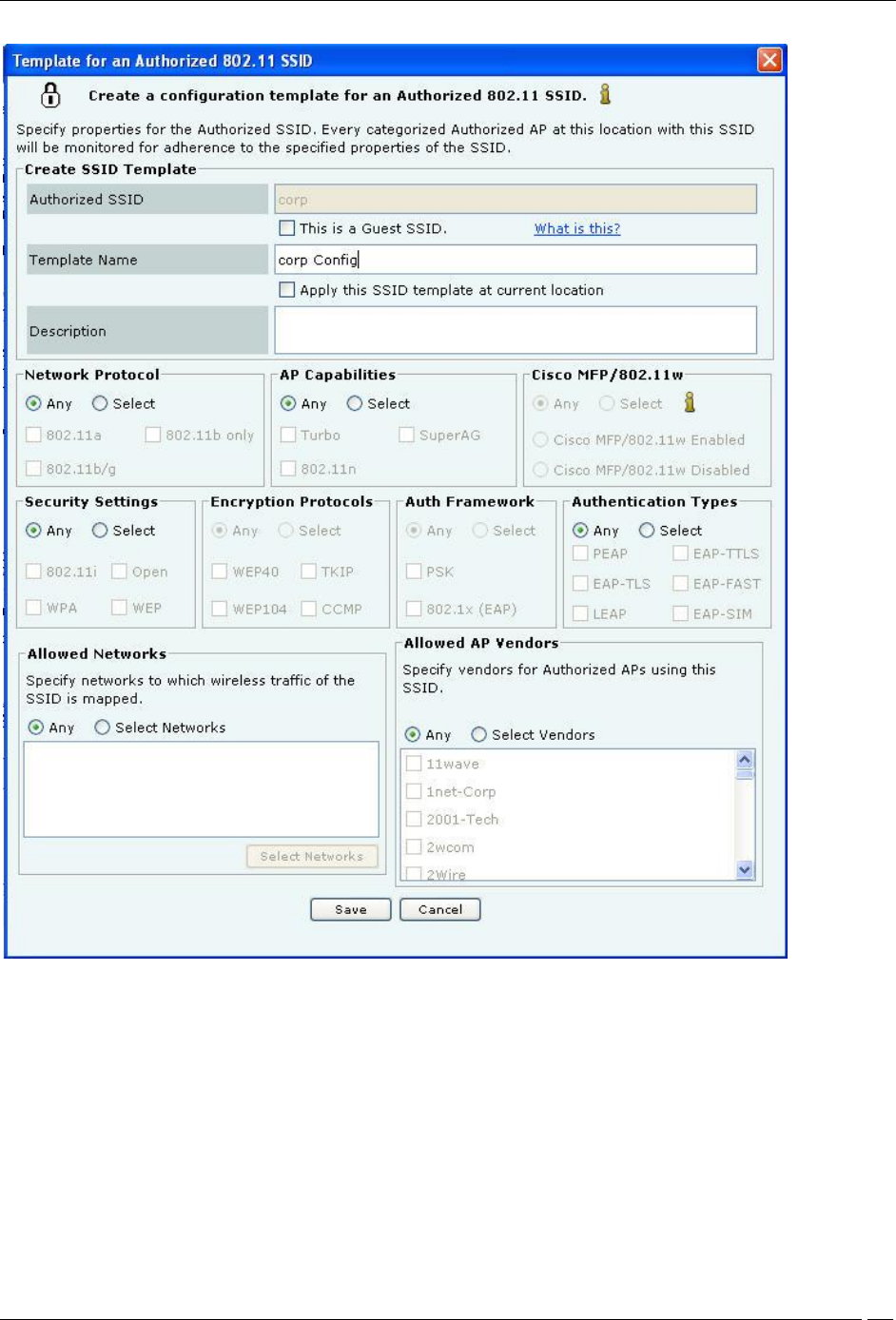
Task: Select Any under Cisco MFP/802.11w
Action: pyautogui.click(x=540, y=403)
